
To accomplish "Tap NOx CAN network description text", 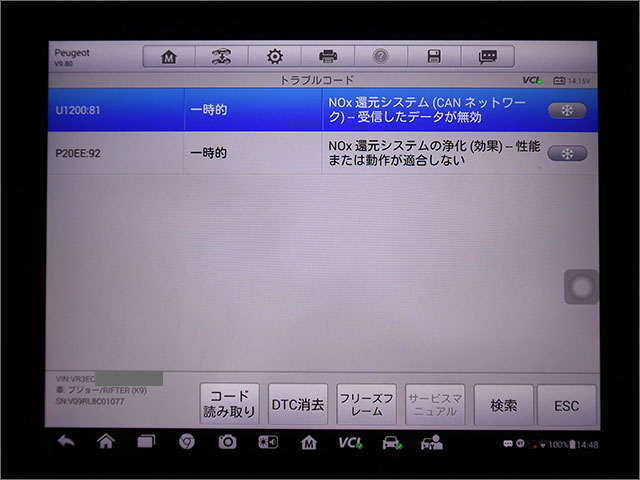I will click(427, 109).
